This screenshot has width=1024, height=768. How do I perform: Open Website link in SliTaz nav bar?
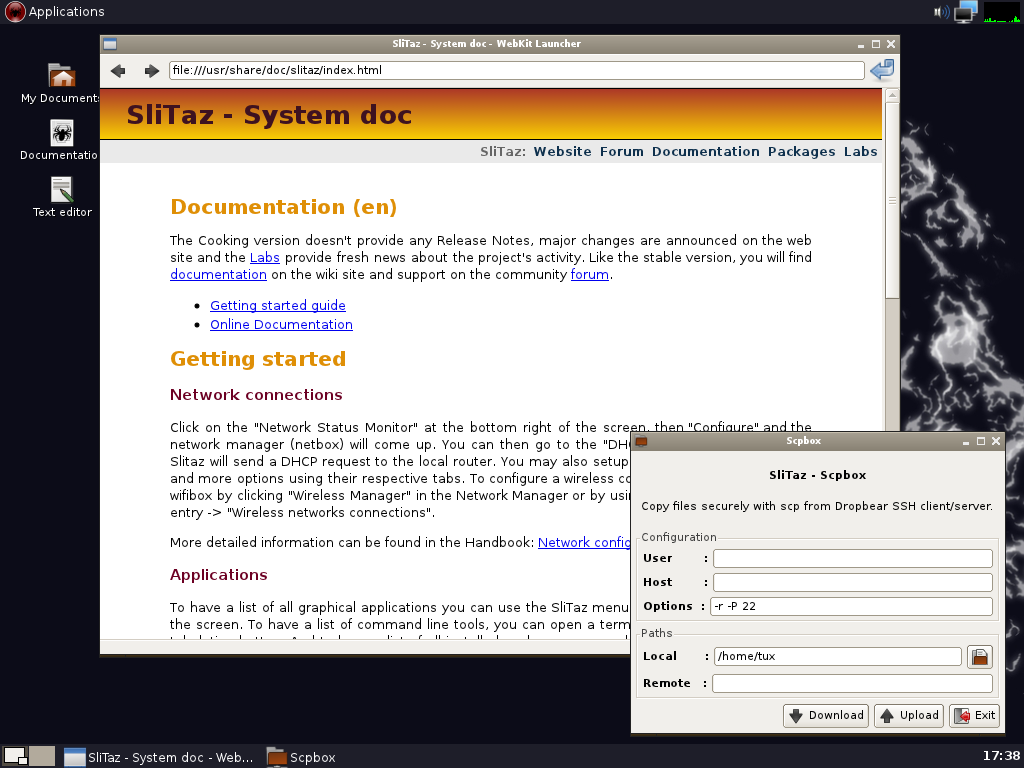click(x=562, y=152)
